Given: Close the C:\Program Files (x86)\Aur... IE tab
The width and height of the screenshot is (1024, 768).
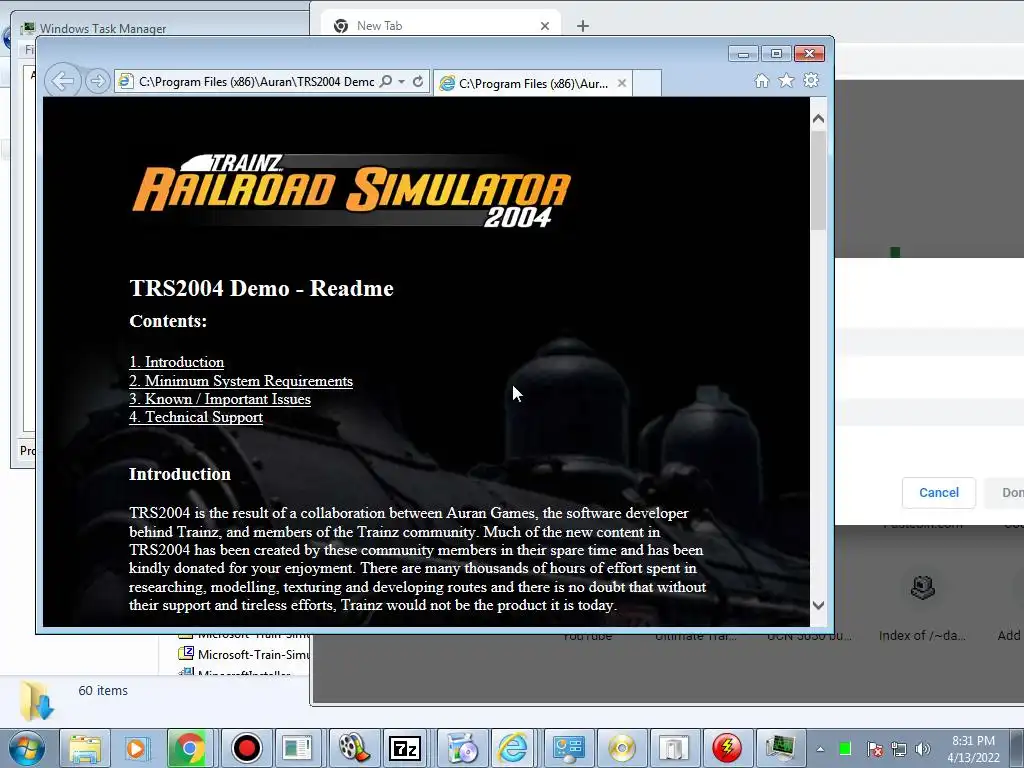Looking at the screenshot, I should point(622,84).
